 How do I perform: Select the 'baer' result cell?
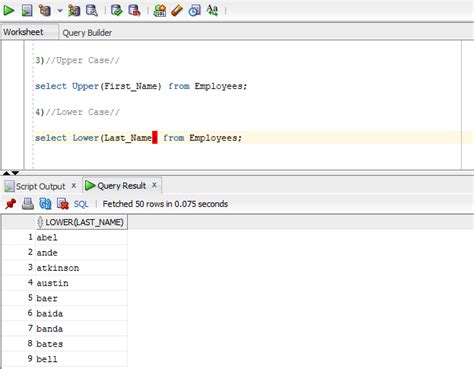click(x=81, y=298)
